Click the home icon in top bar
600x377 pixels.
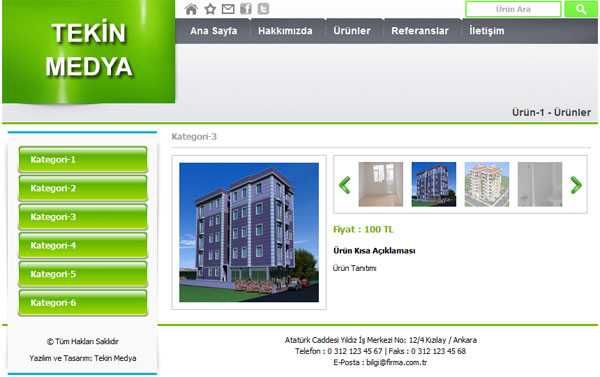point(191,9)
